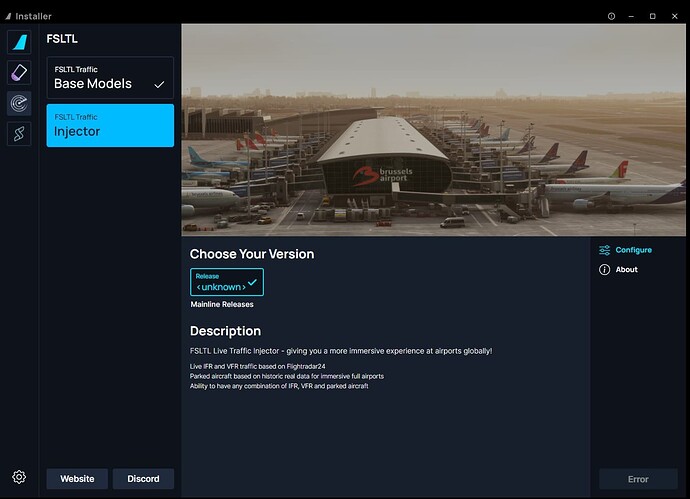Open the Website link button
690x499 pixels.
pos(77,479)
